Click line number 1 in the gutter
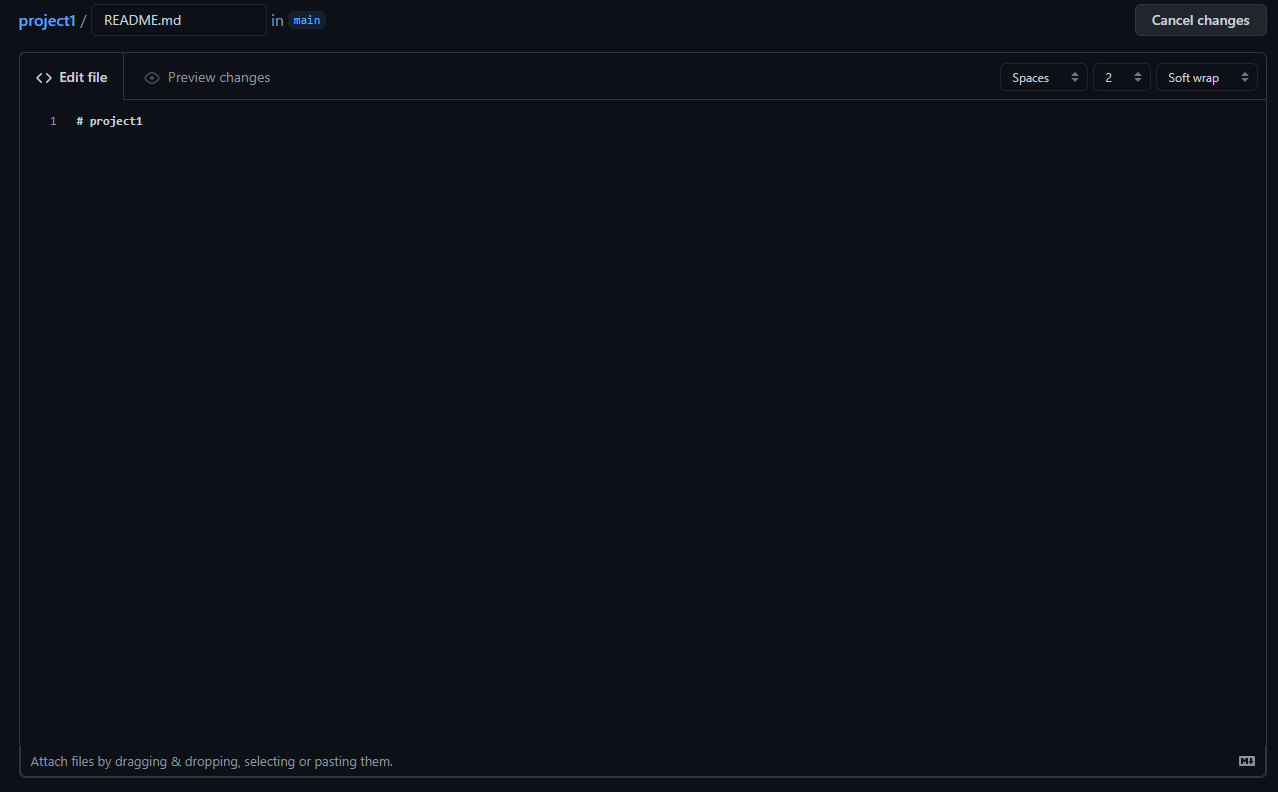1278x792 pixels. pos(53,121)
